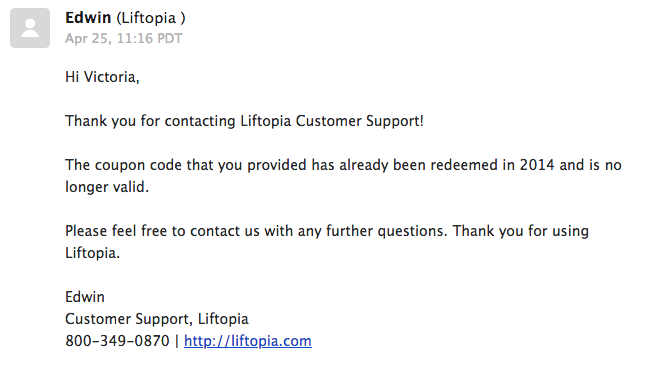This screenshot has width=648, height=391.
Task: Click the words Customer Support! in the body
Action: 360,121
